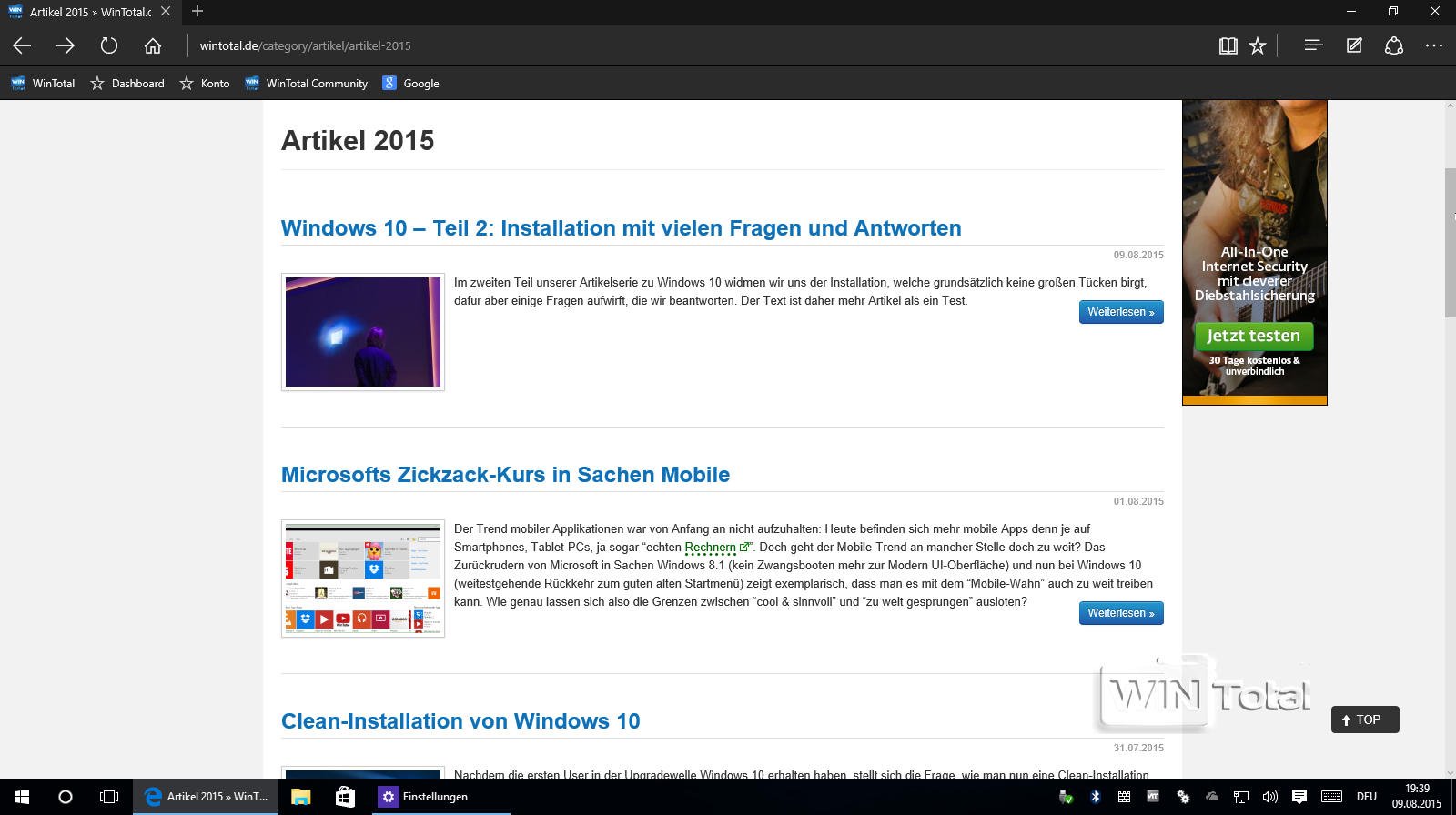
Task: Follow the Rechnern link in the article text
Action: 710,548
